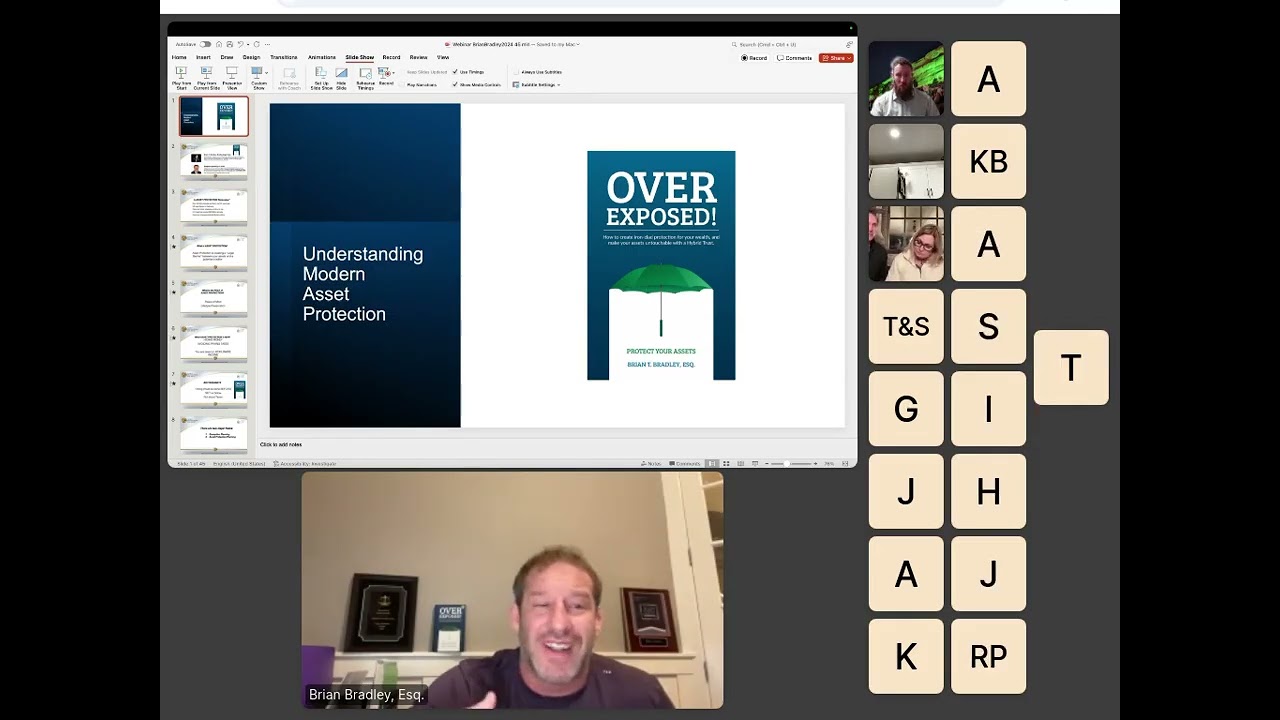Image resolution: width=1280 pixels, height=720 pixels.
Task: Select participant tile T&S
Action: (x=906, y=326)
